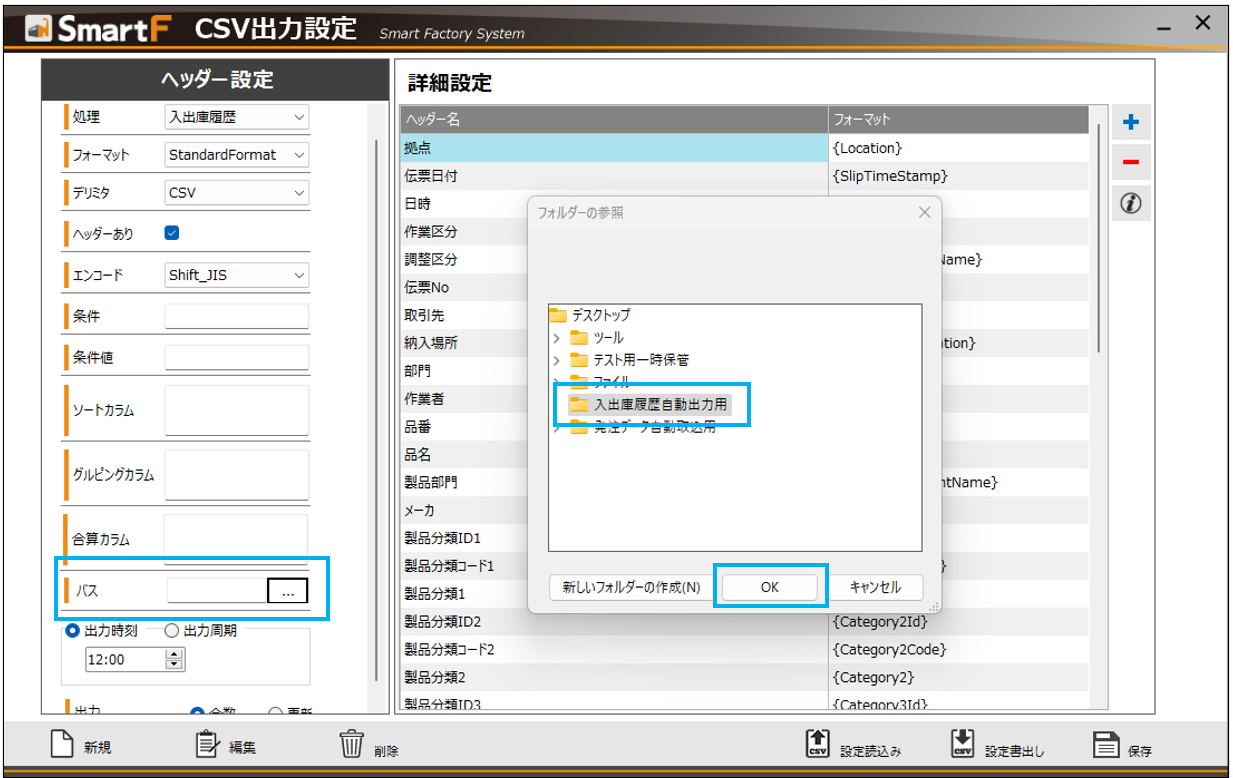Select the 出力時刻 radio button

[72, 631]
